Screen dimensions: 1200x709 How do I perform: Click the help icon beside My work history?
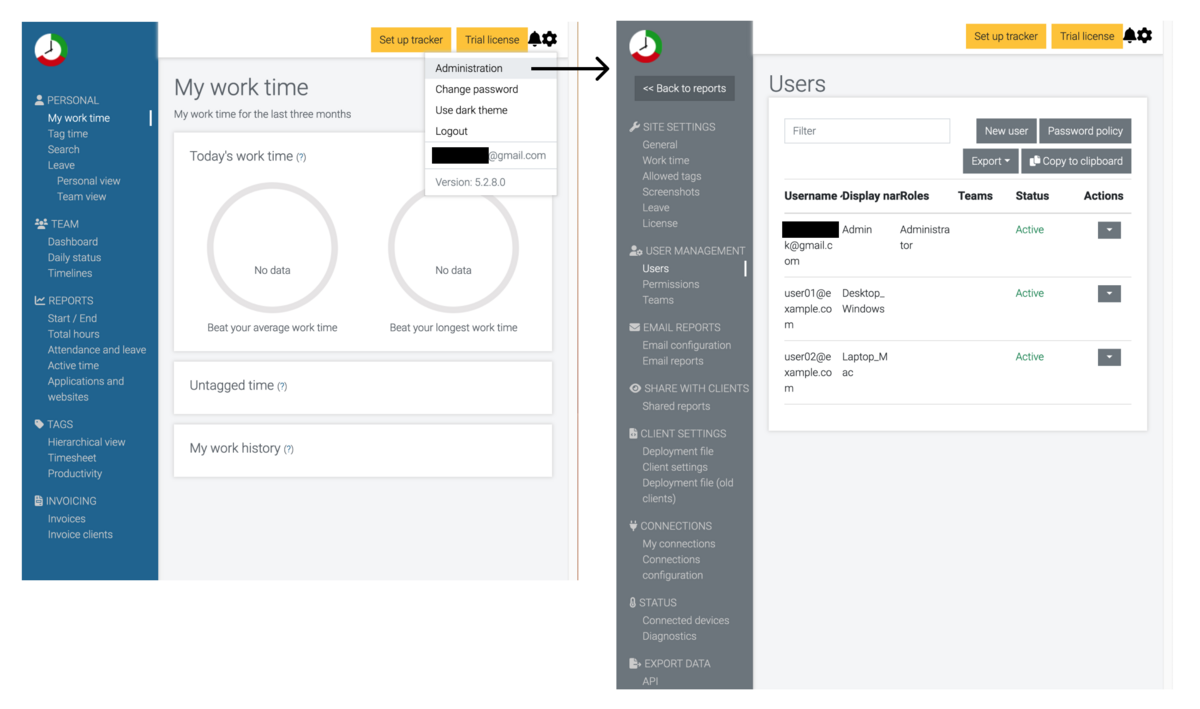point(289,449)
